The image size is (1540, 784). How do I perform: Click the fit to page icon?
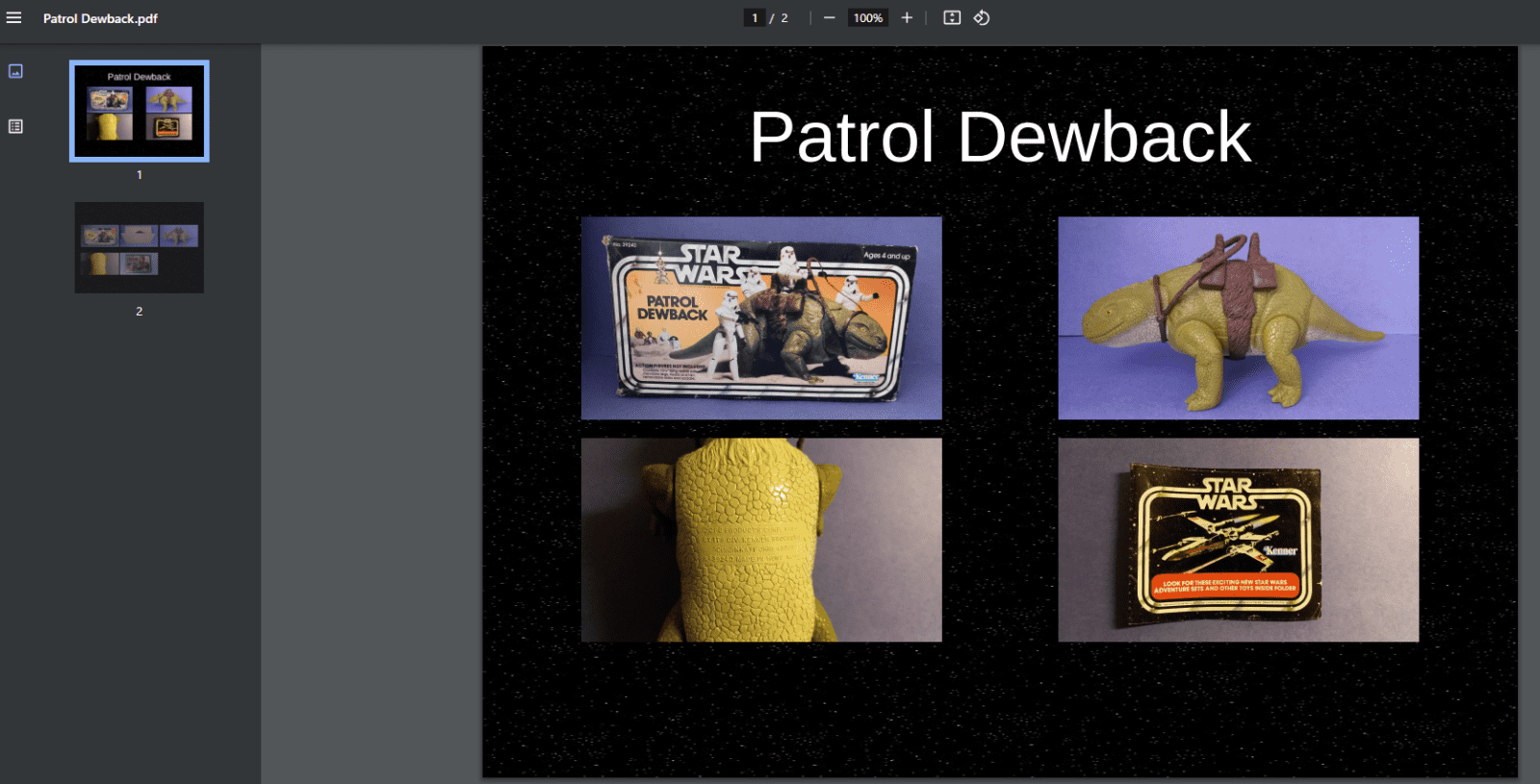coord(952,18)
